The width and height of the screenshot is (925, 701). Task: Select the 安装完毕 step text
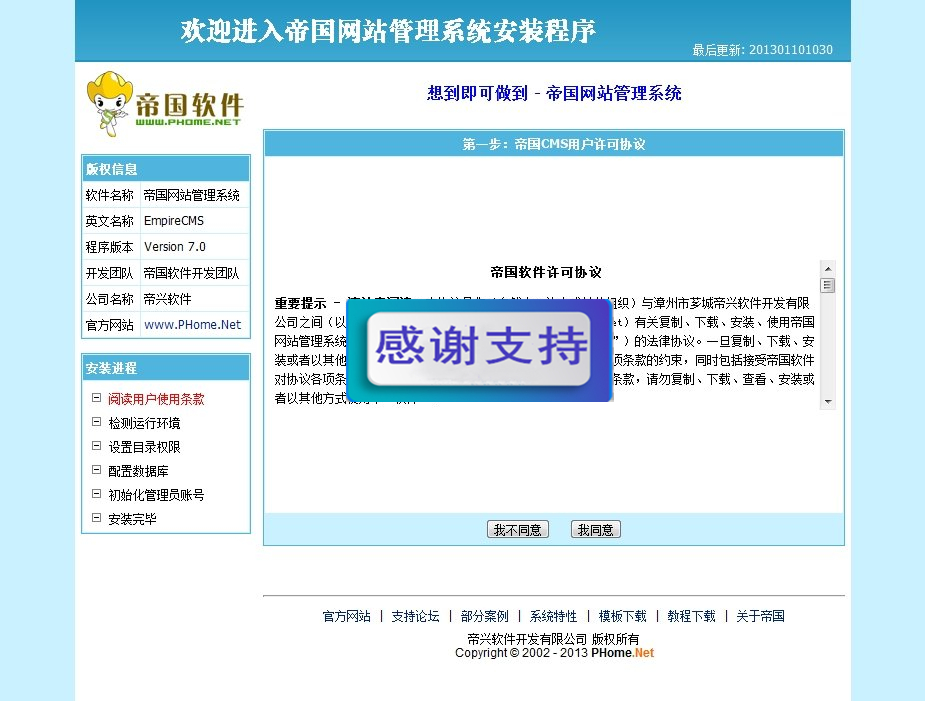(132, 519)
